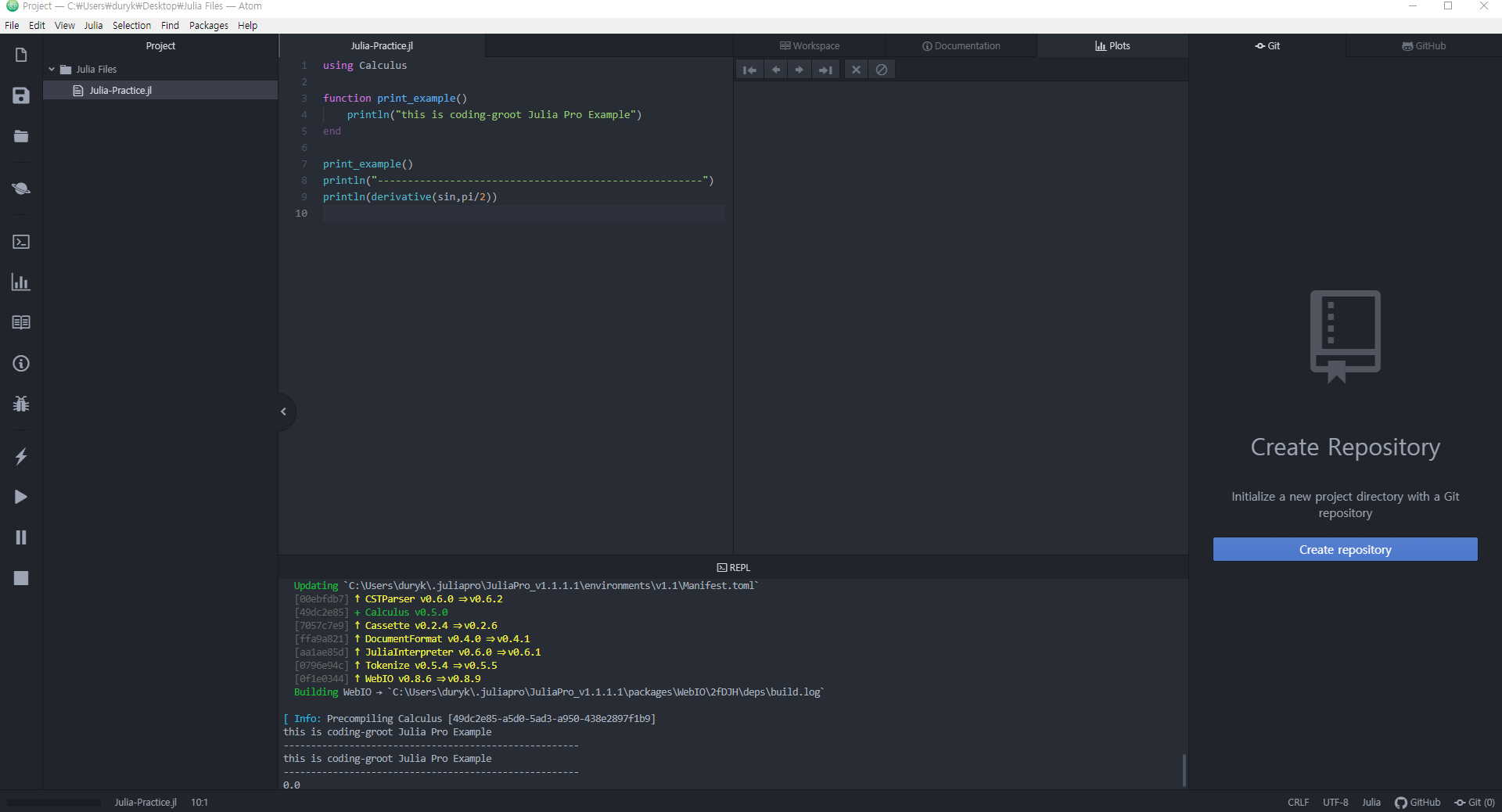Show the plot pane using the bar chart icon
The width and height of the screenshot is (1502, 812).
21,282
